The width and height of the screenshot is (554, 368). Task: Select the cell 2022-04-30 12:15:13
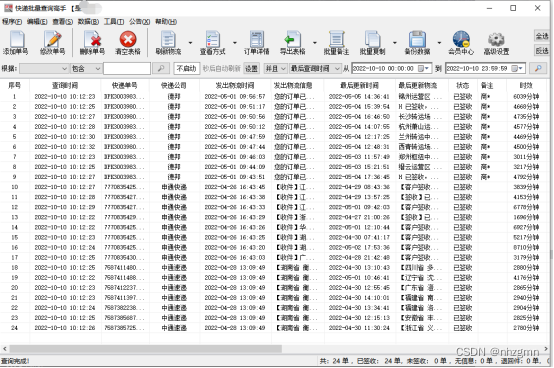click(359, 318)
